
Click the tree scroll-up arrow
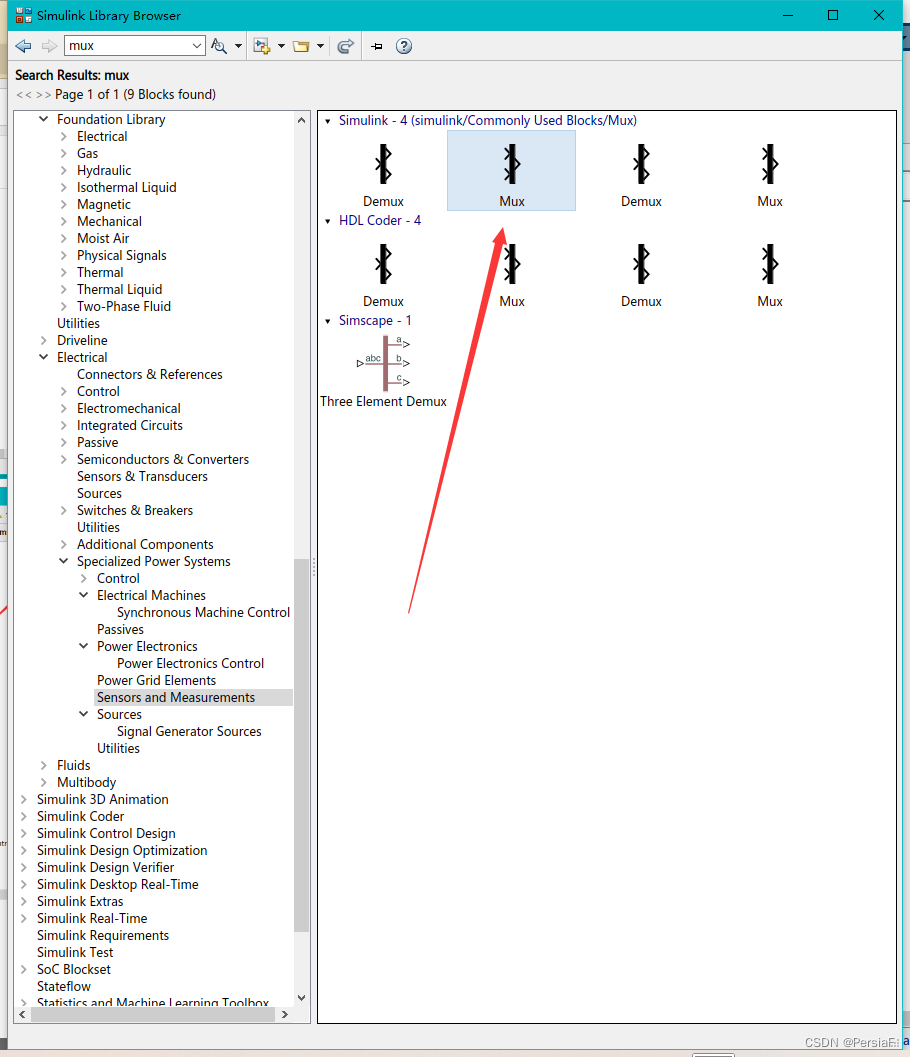tap(301, 120)
